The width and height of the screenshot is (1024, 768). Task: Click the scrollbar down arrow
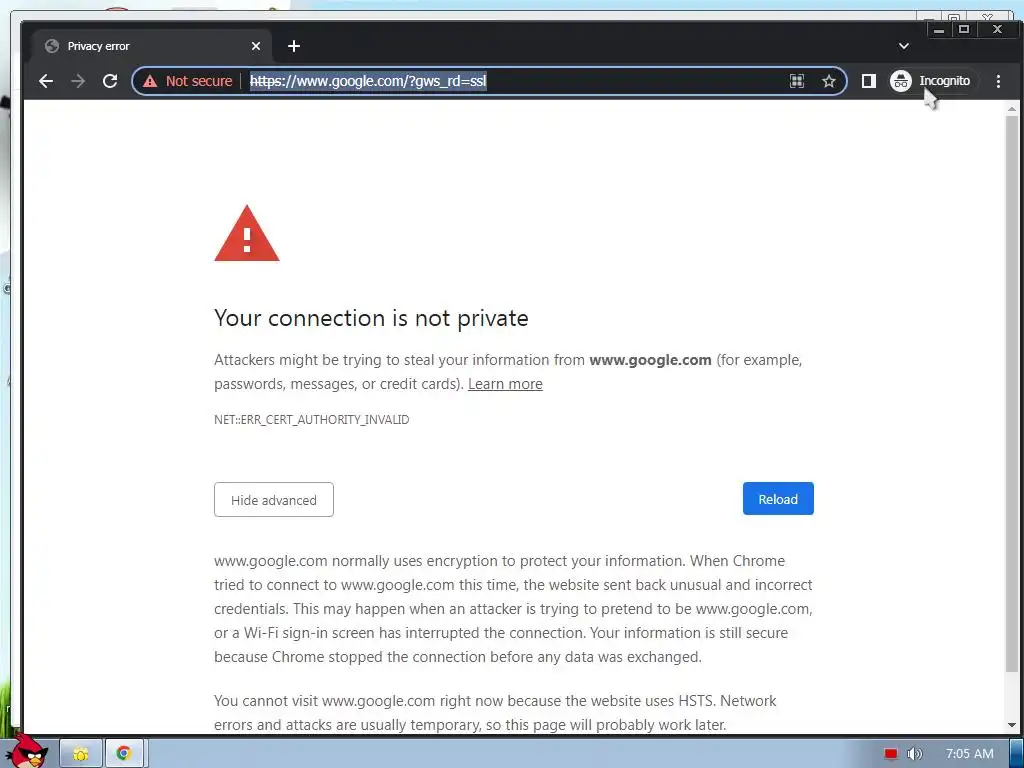point(1012,725)
